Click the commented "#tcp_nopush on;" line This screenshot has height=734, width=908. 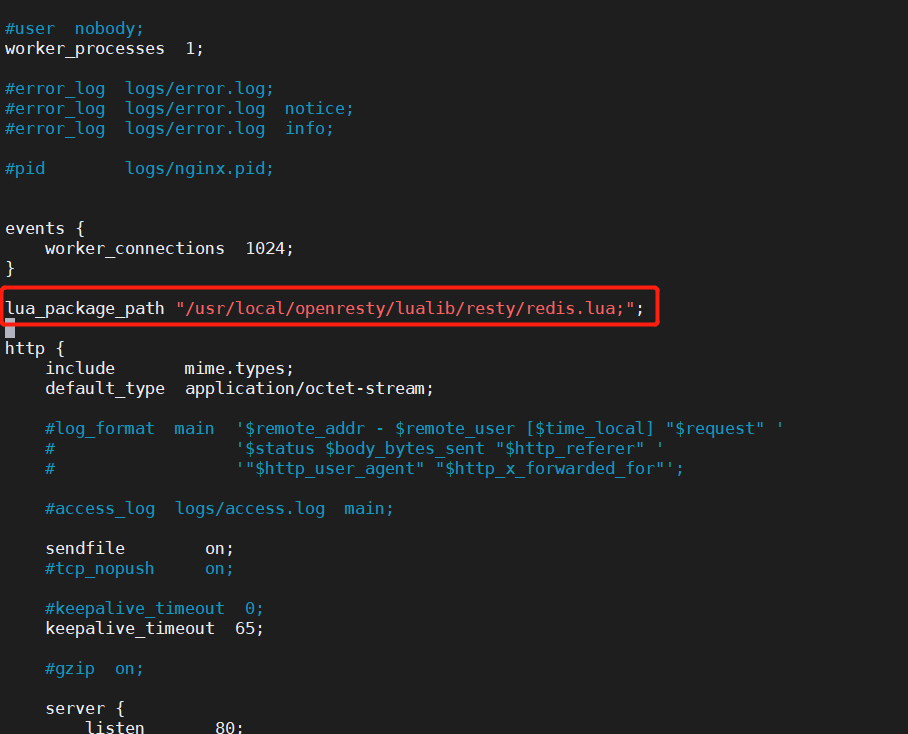coord(139,568)
